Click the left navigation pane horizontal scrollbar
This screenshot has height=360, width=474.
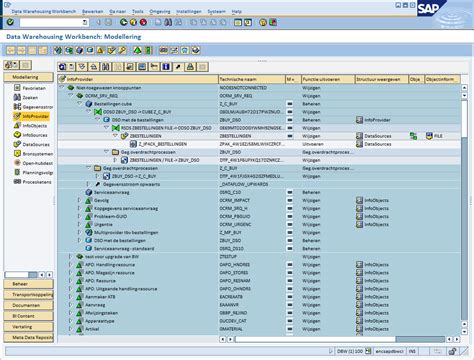pyautogui.click(x=21, y=275)
